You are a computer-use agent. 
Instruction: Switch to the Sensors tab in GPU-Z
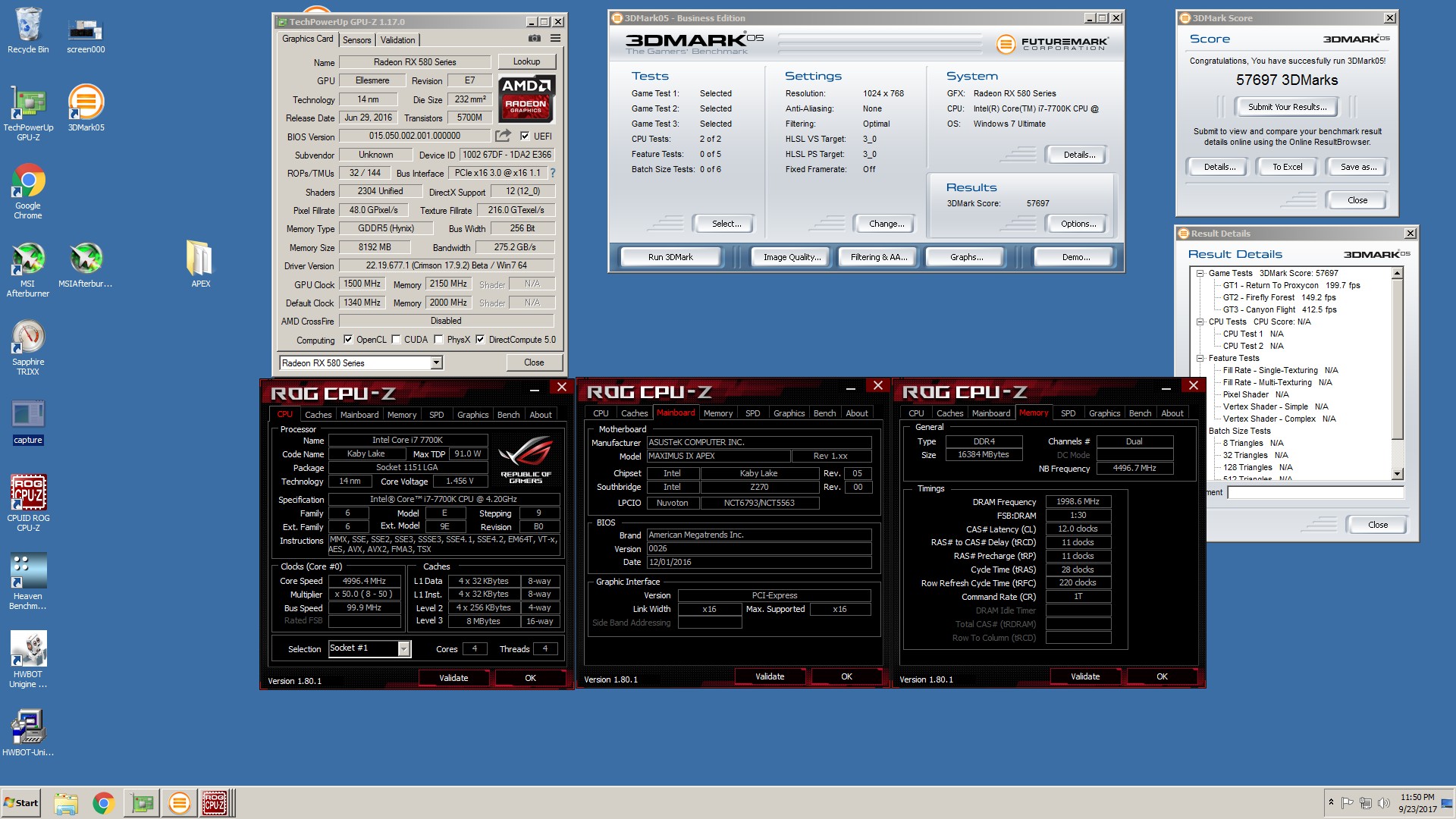click(357, 40)
